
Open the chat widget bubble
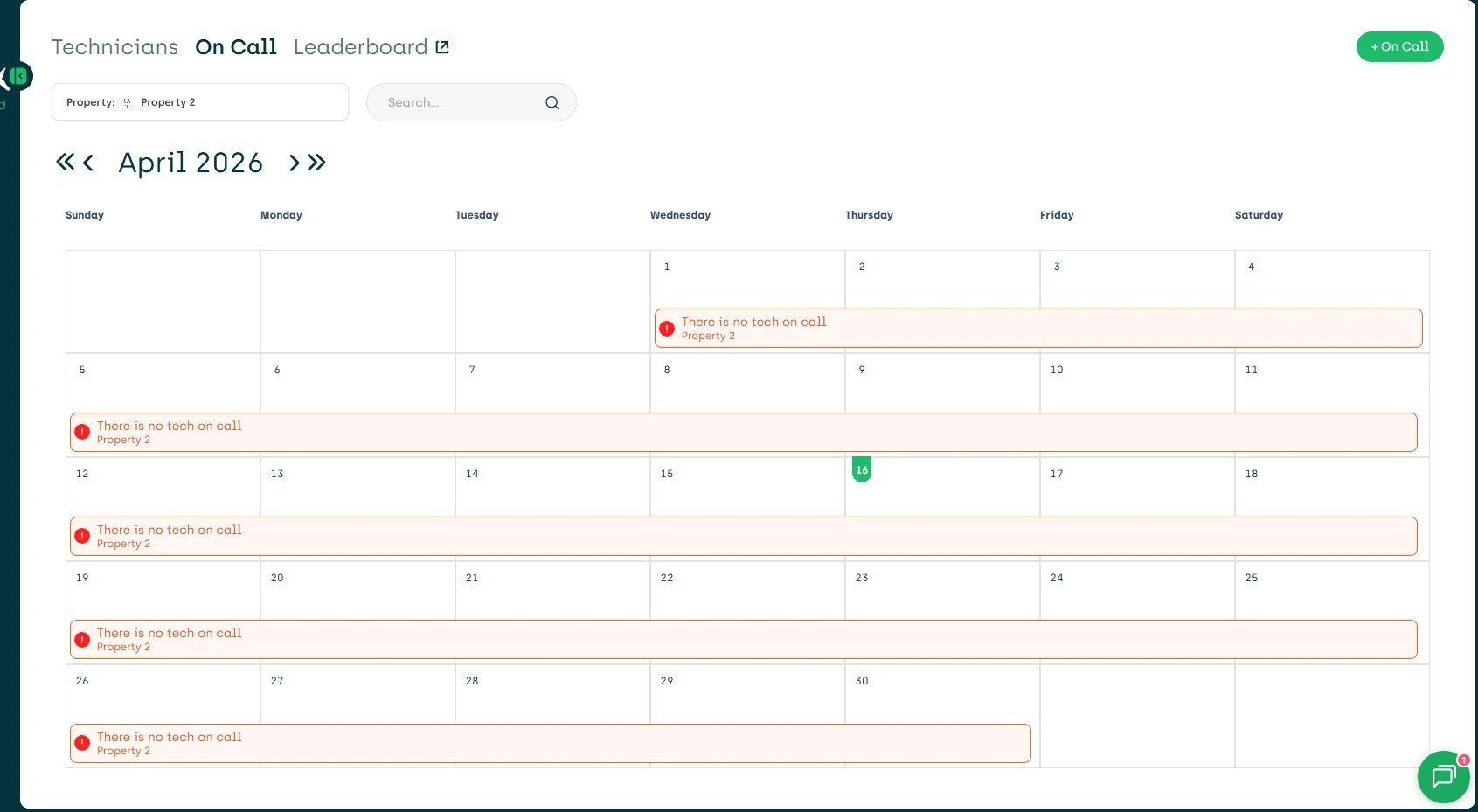pyautogui.click(x=1443, y=776)
